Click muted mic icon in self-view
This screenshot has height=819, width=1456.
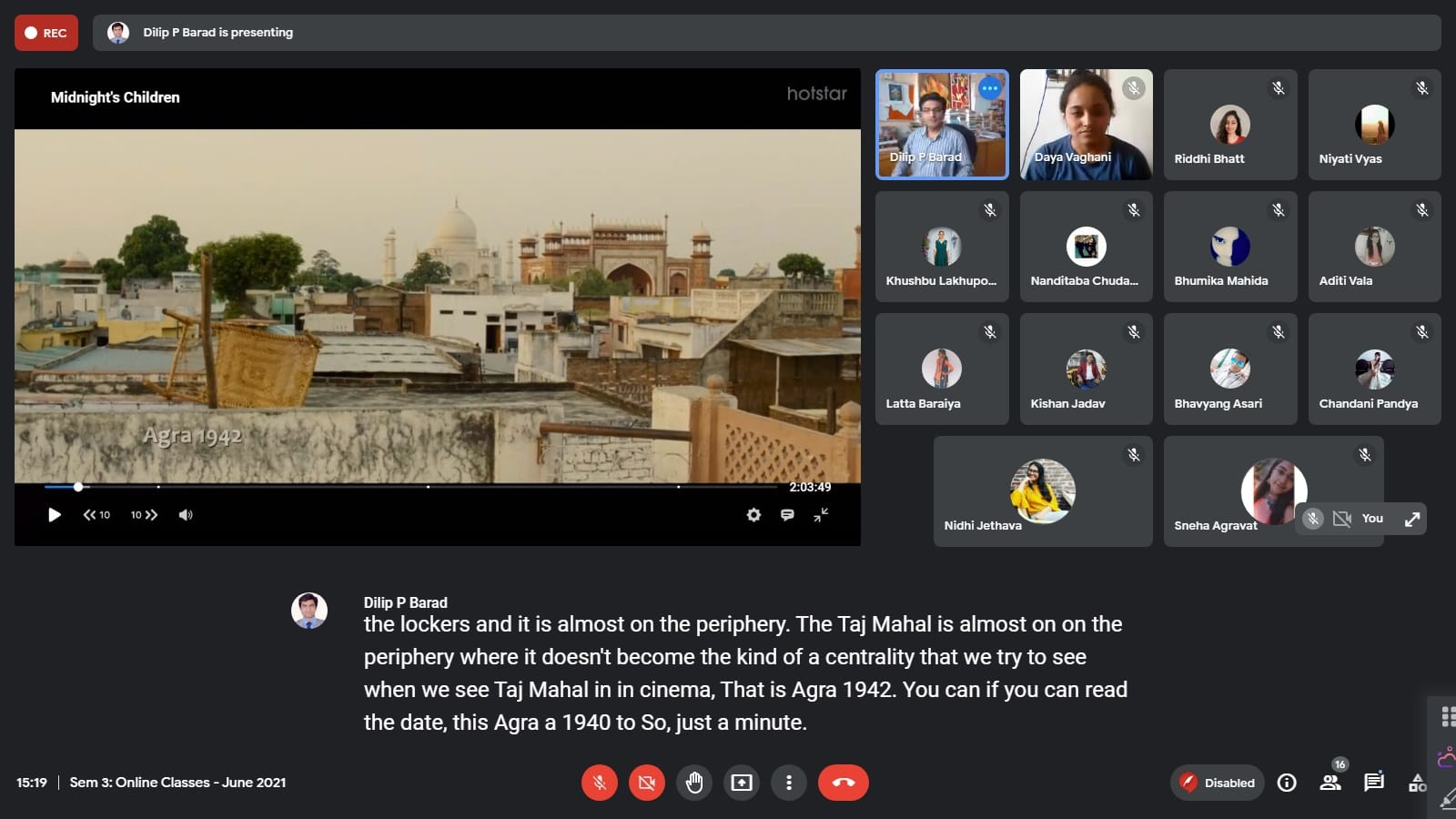1312,519
